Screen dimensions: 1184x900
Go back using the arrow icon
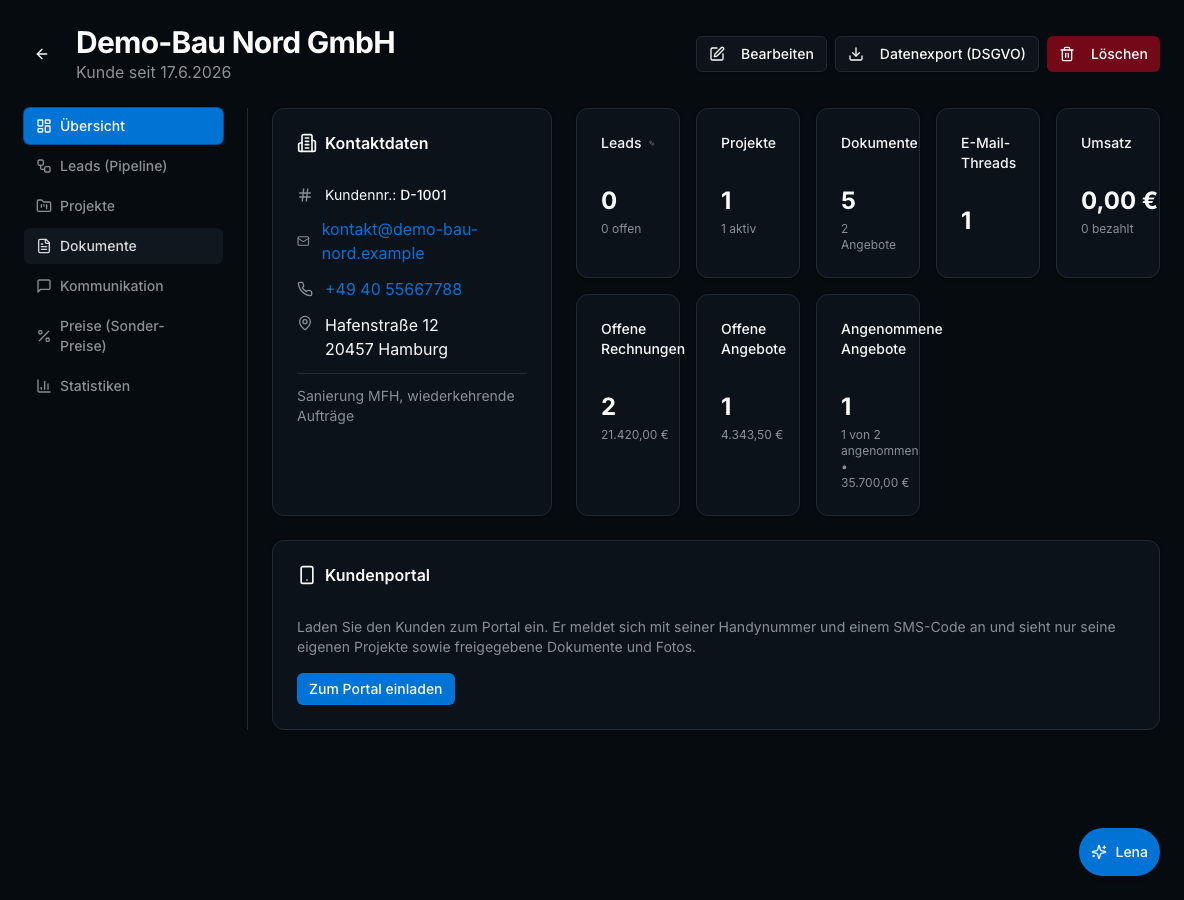pyautogui.click(x=42, y=54)
